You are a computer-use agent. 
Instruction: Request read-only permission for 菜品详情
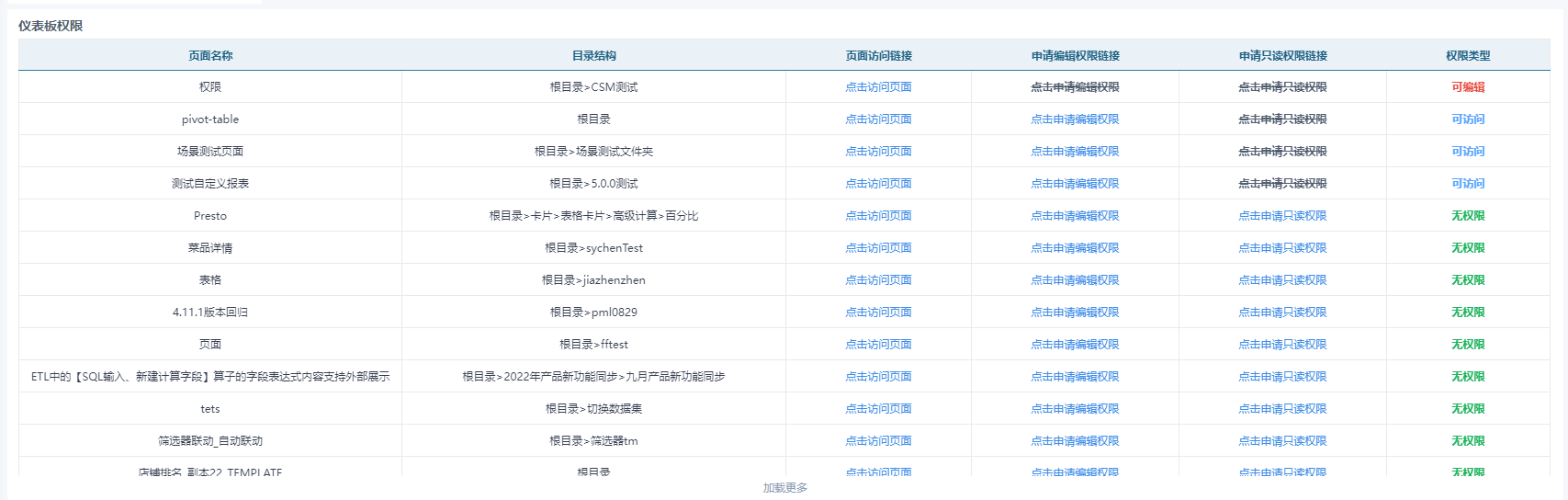click(1282, 248)
